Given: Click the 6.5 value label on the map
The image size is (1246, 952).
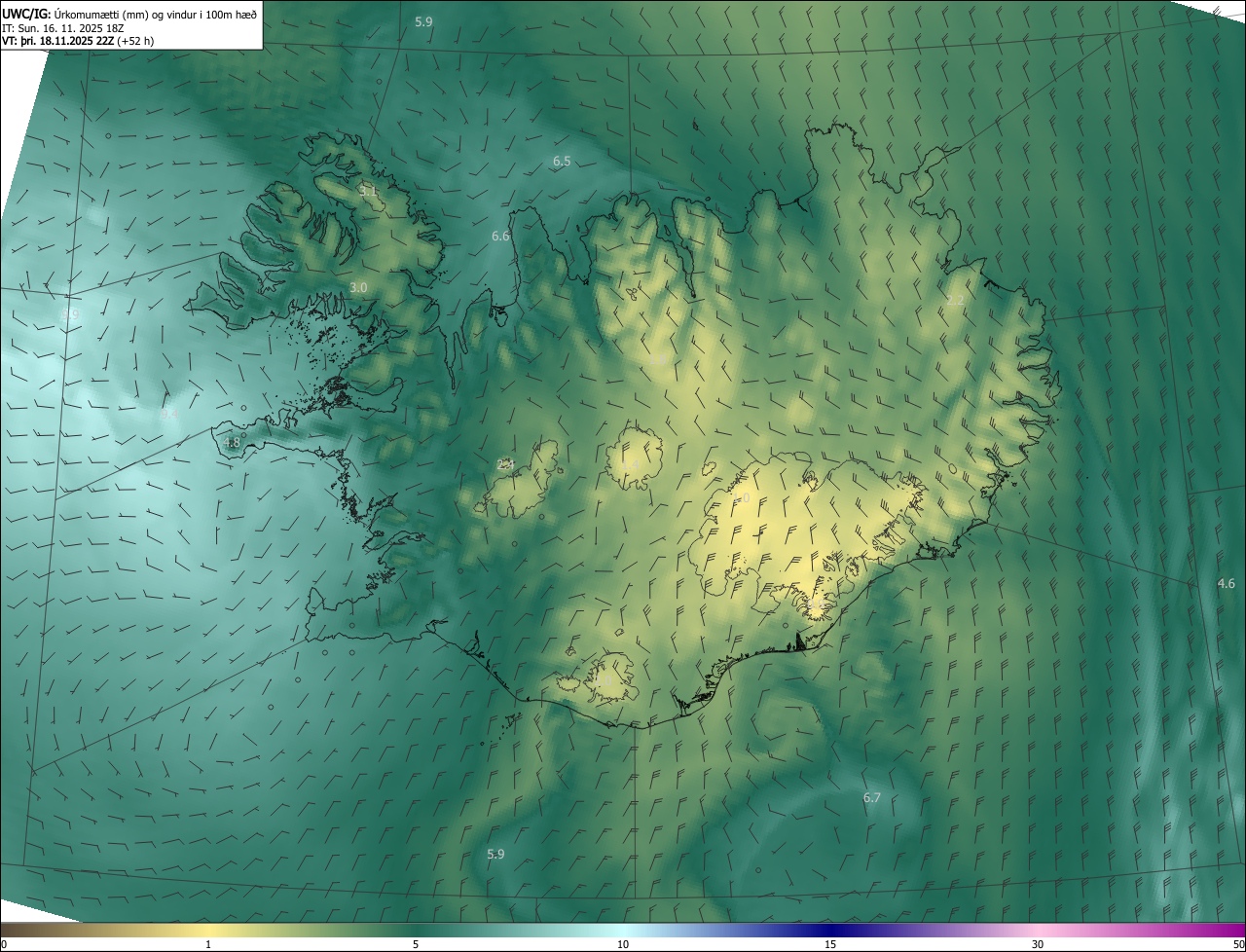Looking at the screenshot, I should 562,161.
